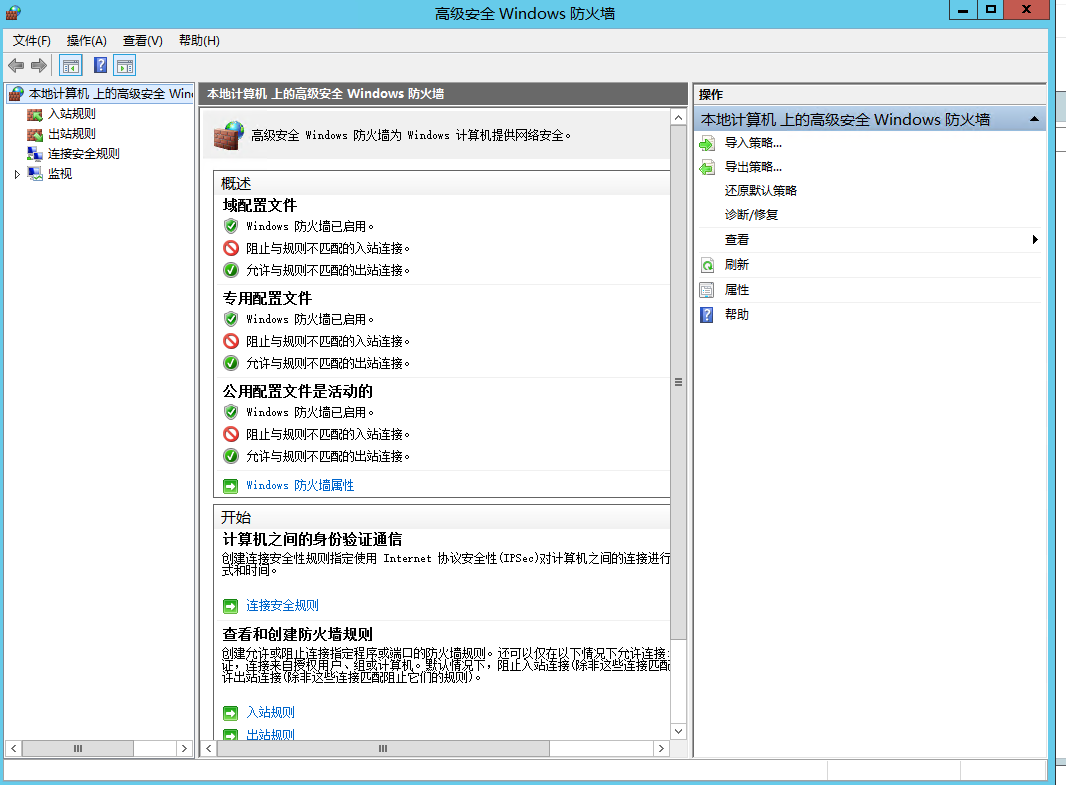Screen dimensions: 1066x785
Task: Click 属性 in the actions pane
Action: click(x=736, y=290)
